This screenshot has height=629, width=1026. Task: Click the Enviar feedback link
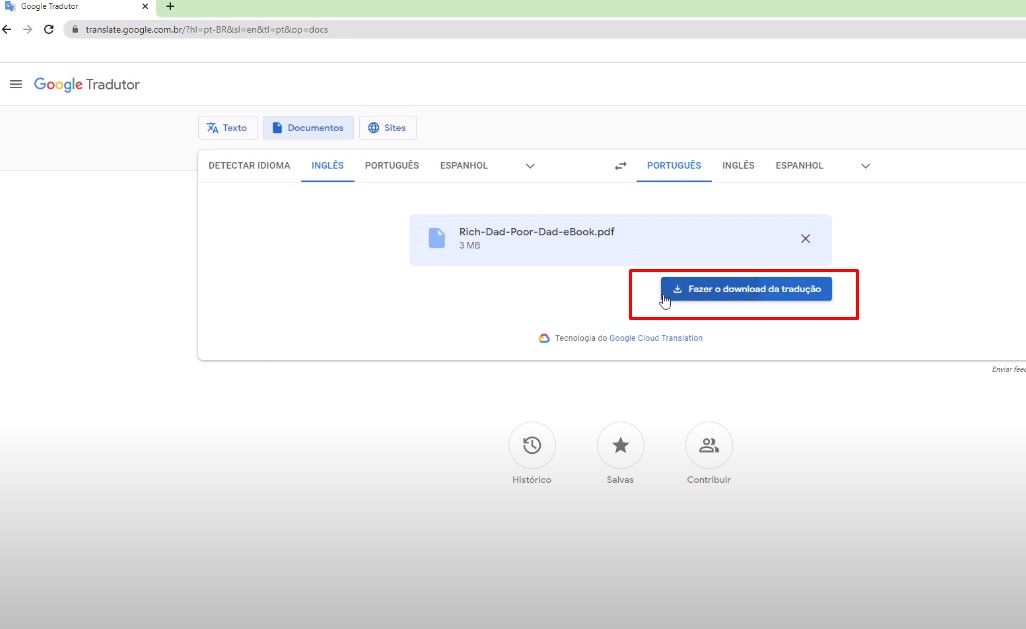(x=1008, y=370)
